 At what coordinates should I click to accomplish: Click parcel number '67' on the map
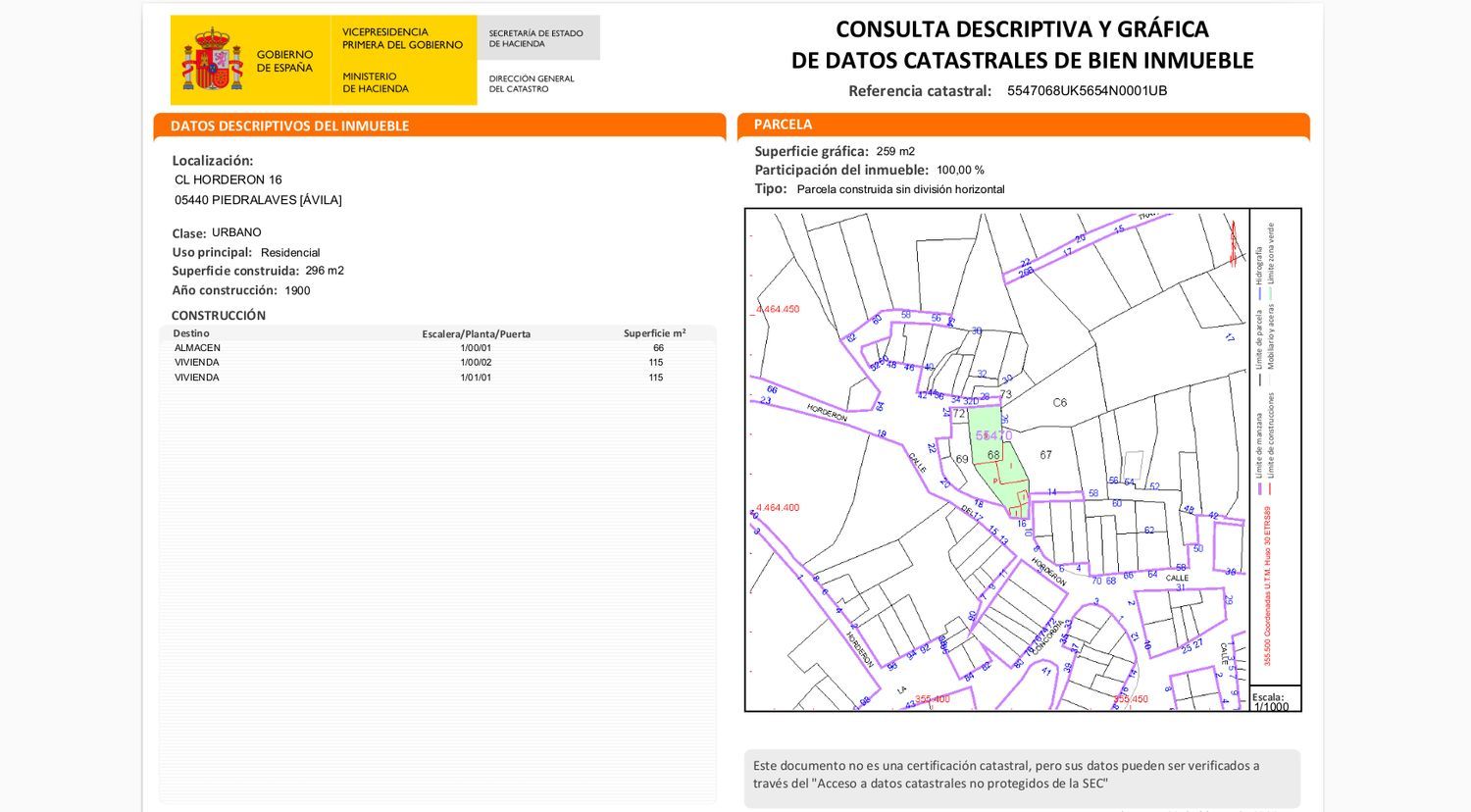(x=1046, y=455)
